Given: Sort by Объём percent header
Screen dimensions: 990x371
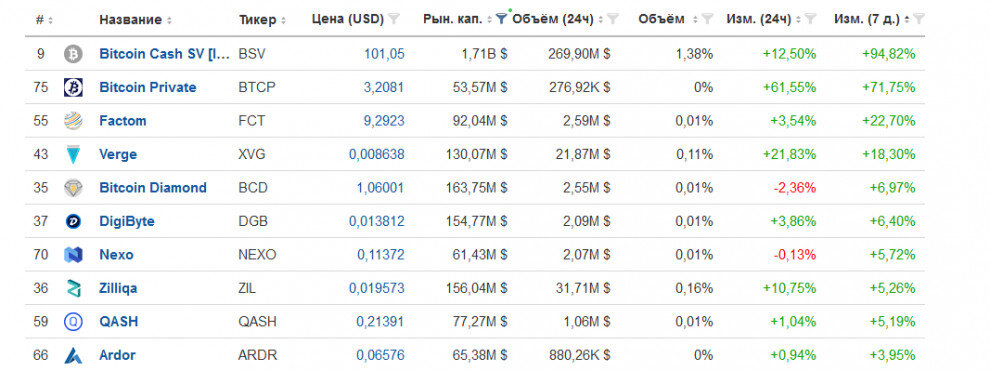Looking at the screenshot, I should 668,20.
